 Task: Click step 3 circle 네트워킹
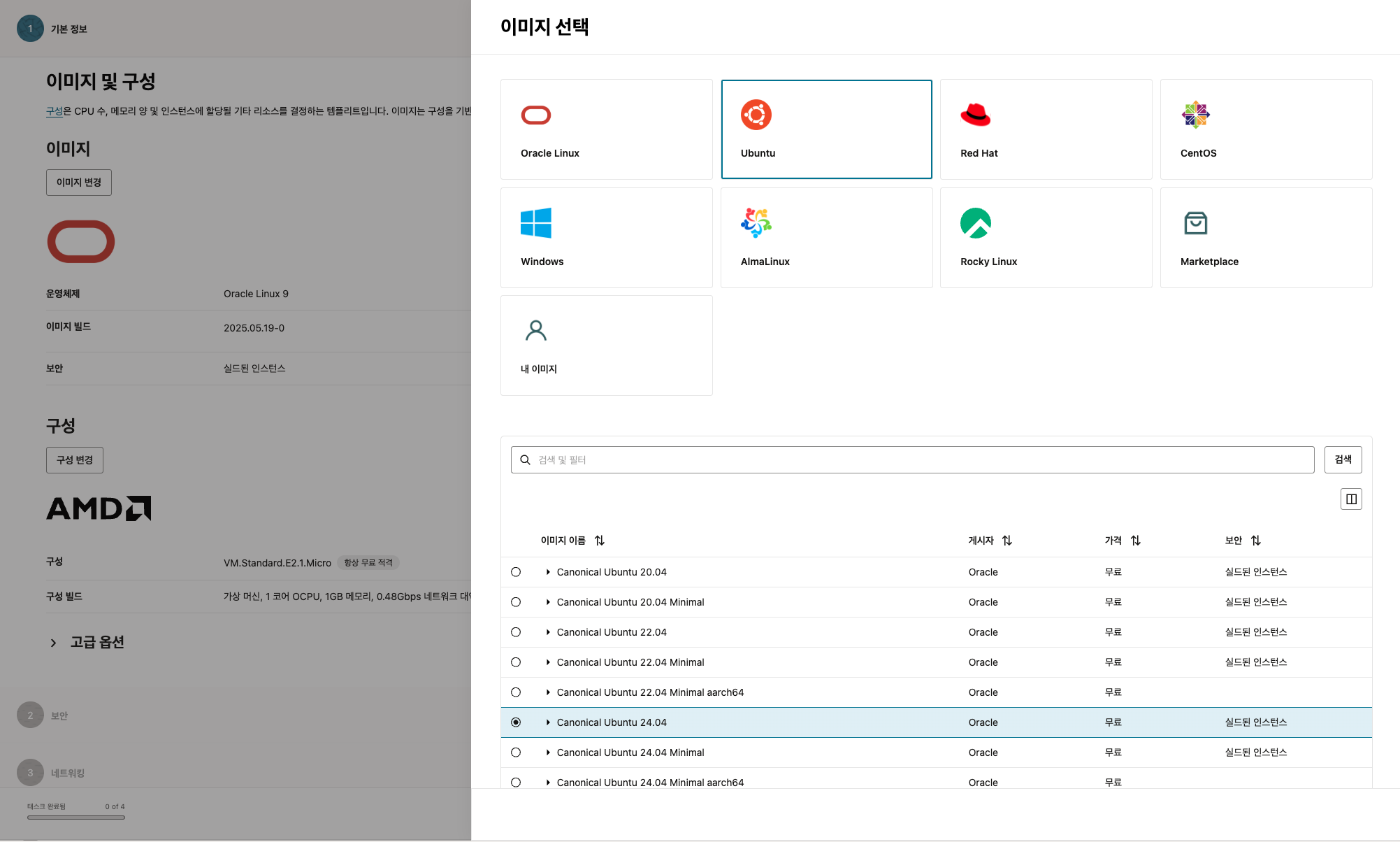[30, 773]
